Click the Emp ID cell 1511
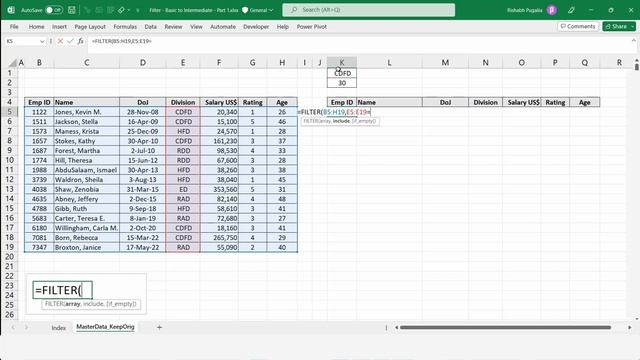This screenshot has width=640, height=360. pos(39,122)
